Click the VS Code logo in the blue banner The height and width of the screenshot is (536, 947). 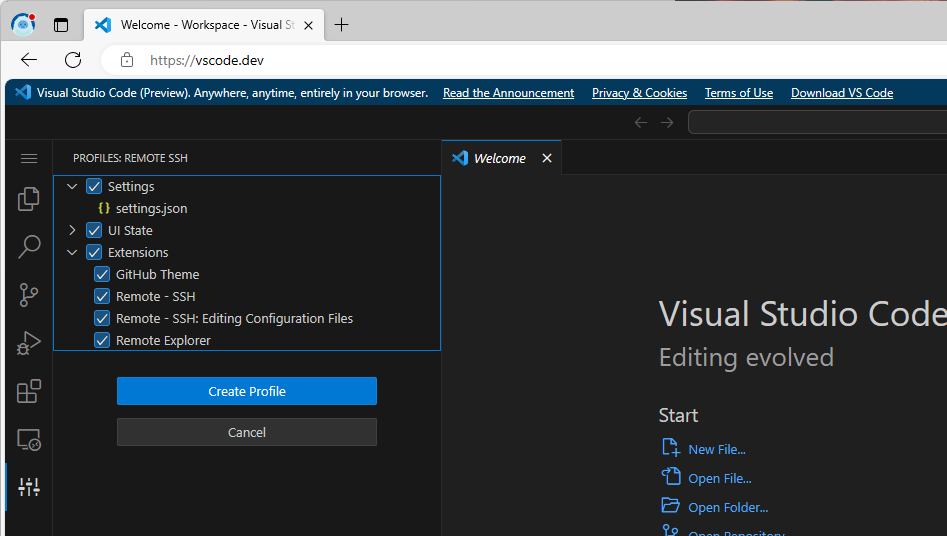pyautogui.click(x=22, y=92)
